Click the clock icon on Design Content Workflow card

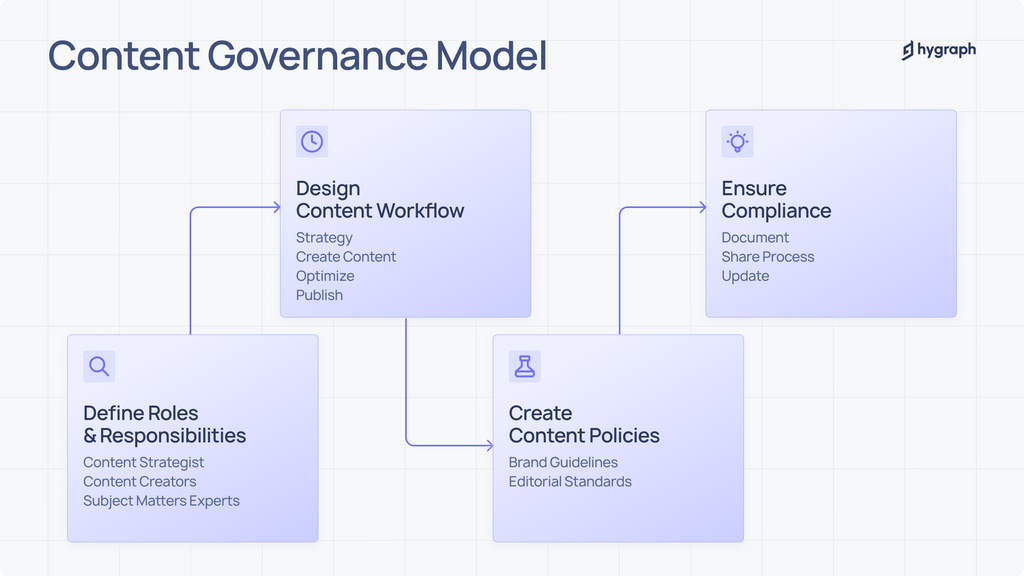(311, 141)
